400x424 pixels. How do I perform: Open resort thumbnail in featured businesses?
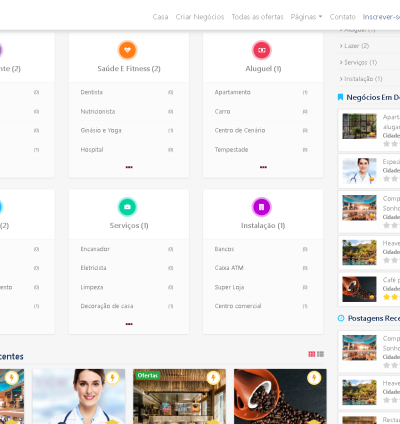359,252
